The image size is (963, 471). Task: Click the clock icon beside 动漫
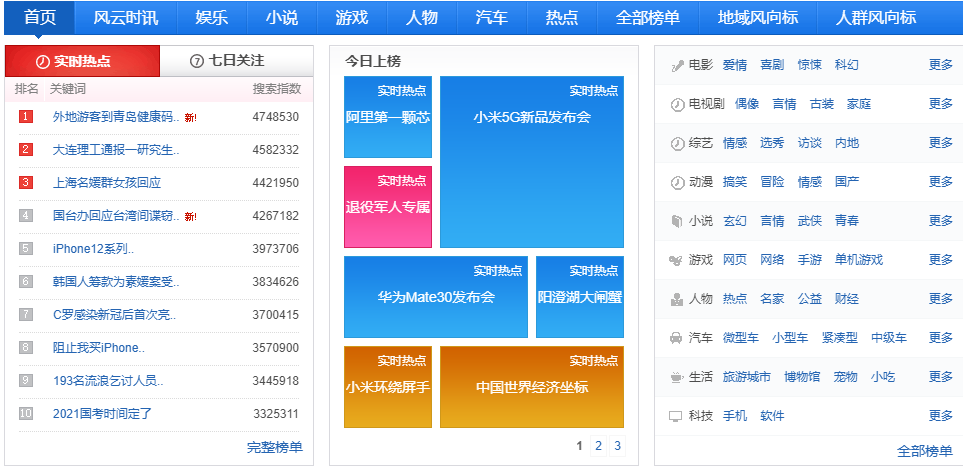pos(677,182)
